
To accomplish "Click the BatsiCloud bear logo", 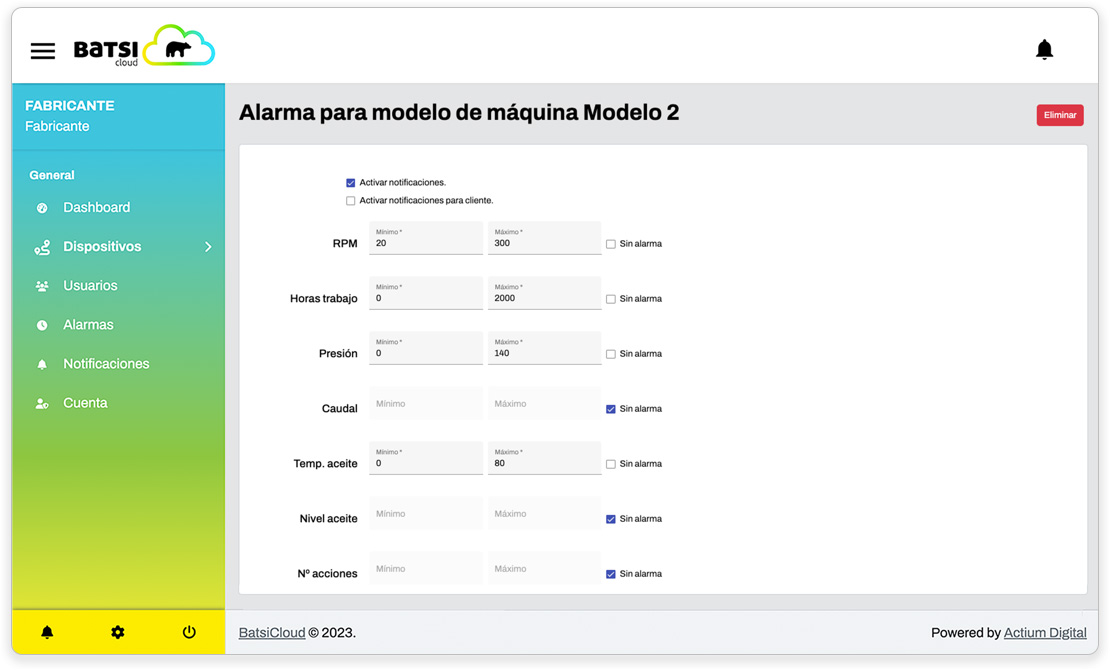I will pos(178,47).
